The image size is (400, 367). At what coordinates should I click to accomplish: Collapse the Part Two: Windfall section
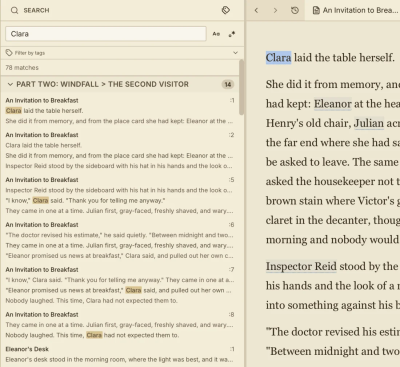click(x=10, y=84)
